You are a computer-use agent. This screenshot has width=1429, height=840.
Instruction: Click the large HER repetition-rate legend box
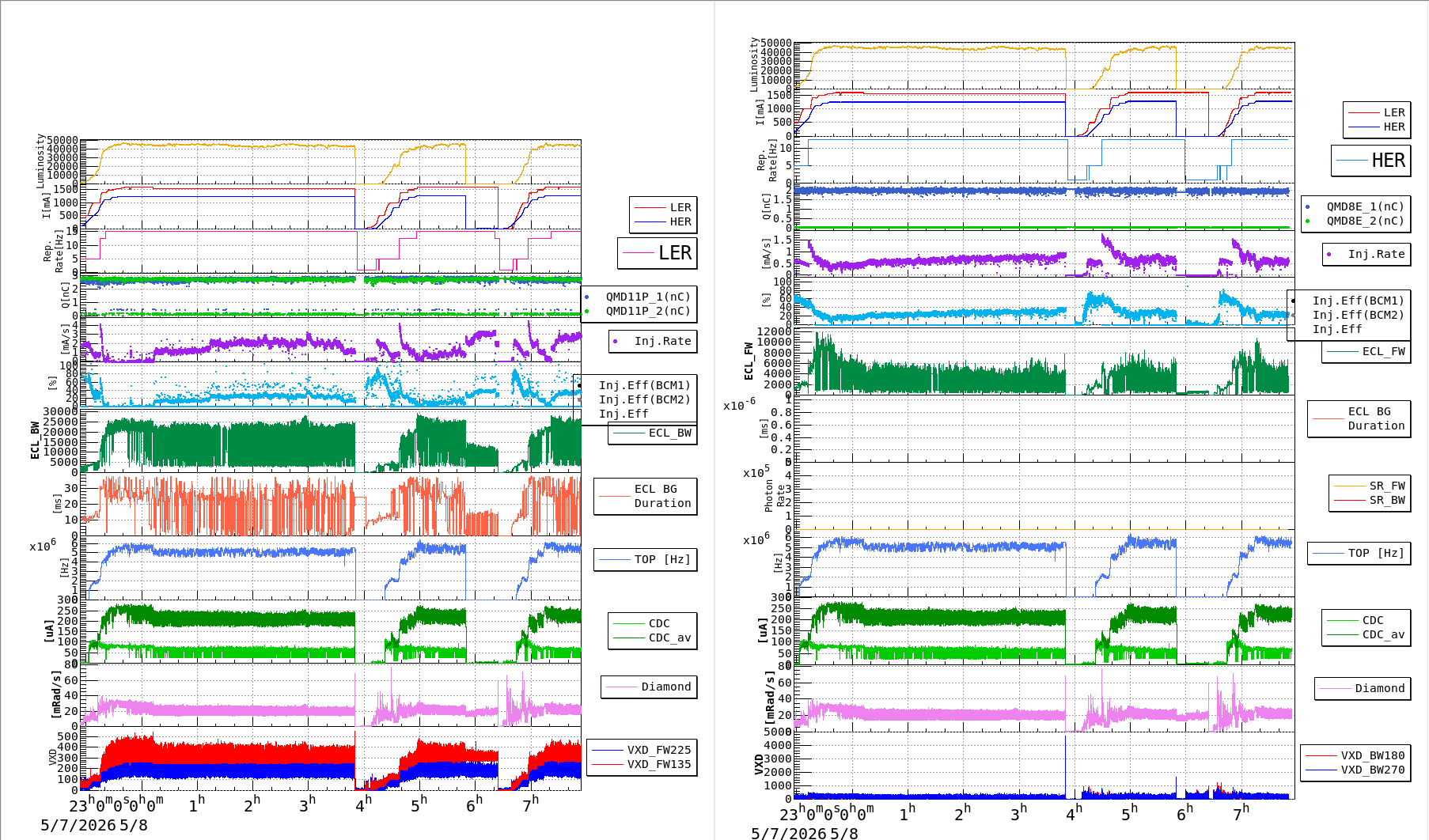[x=1370, y=161]
